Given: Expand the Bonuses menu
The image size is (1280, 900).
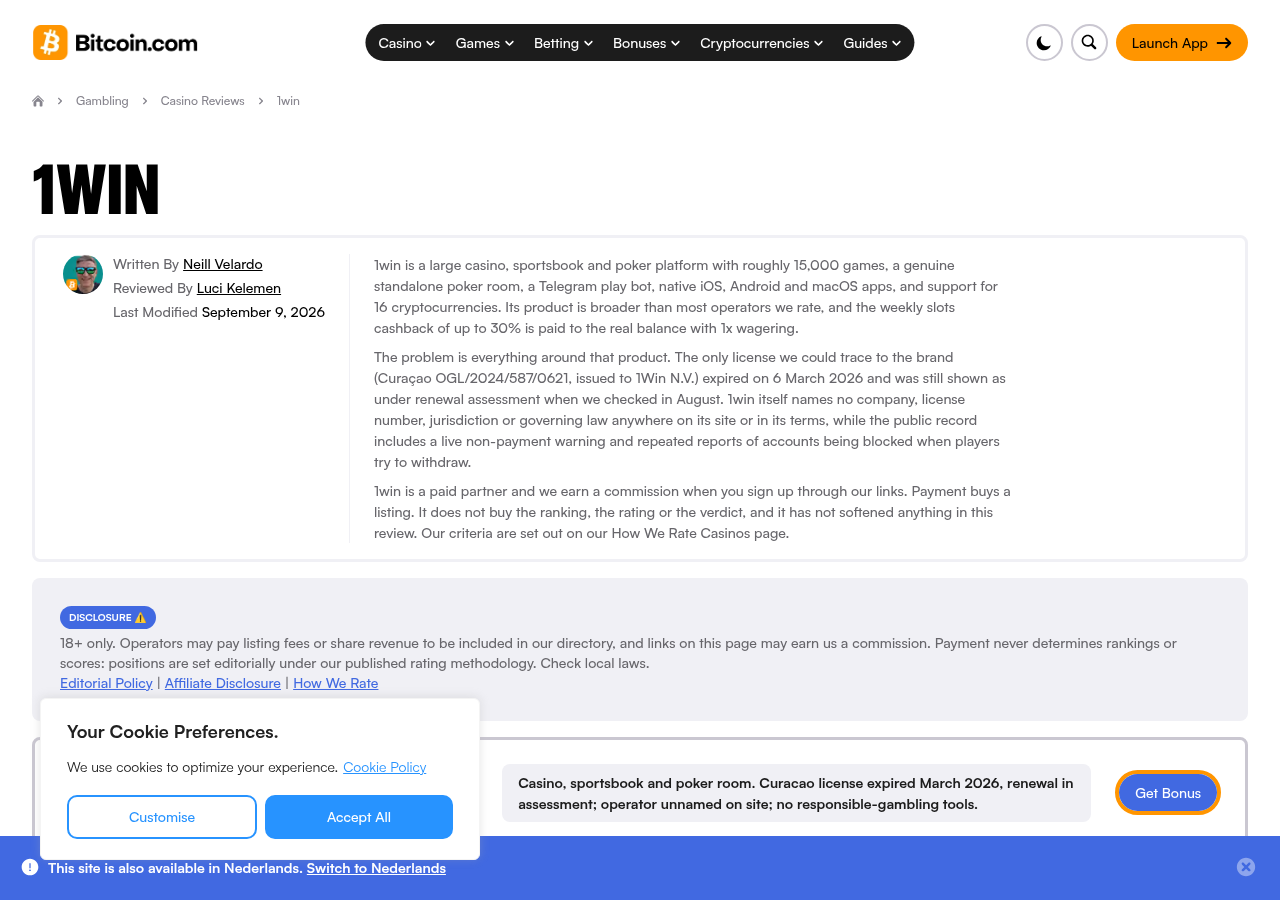Looking at the screenshot, I should pos(646,43).
